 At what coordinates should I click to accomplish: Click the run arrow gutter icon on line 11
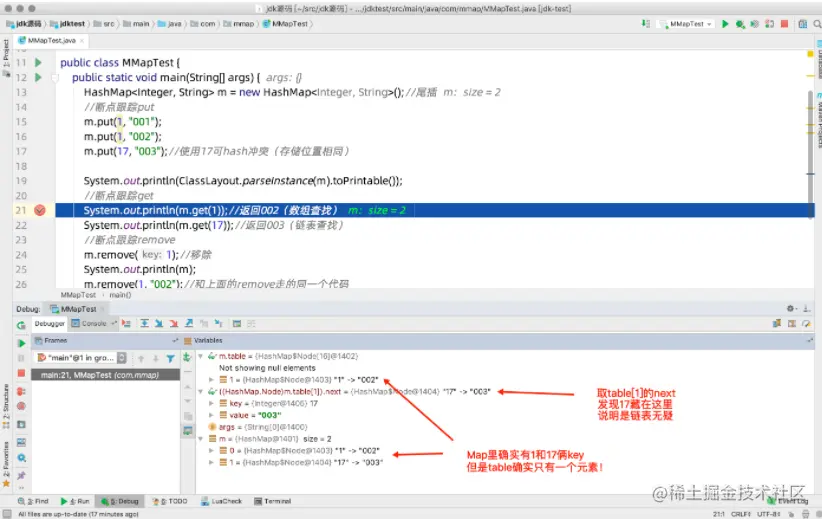[38, 62]
